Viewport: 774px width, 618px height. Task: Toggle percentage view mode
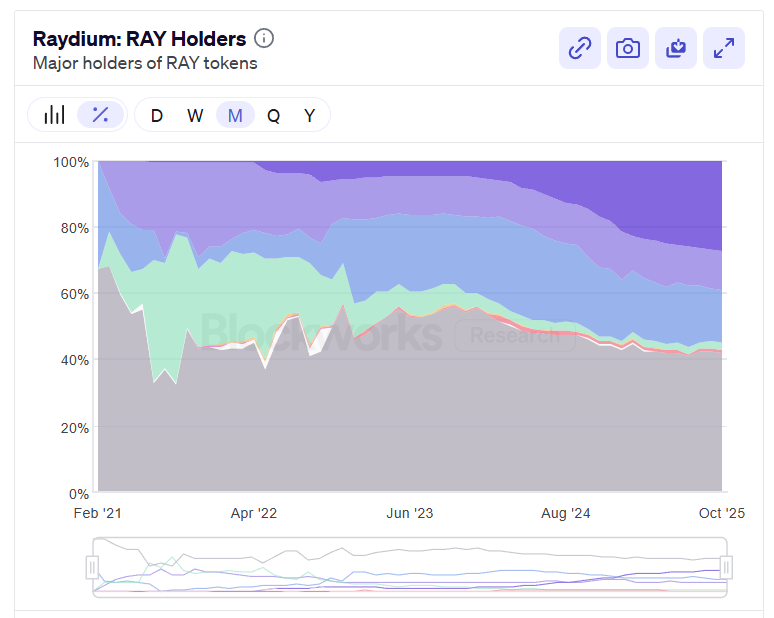click(100, 115)
